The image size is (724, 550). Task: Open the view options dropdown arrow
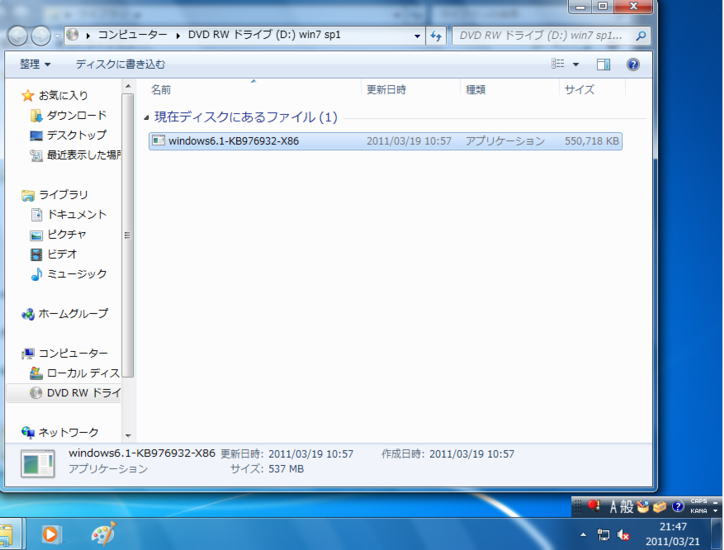point(576,64)
